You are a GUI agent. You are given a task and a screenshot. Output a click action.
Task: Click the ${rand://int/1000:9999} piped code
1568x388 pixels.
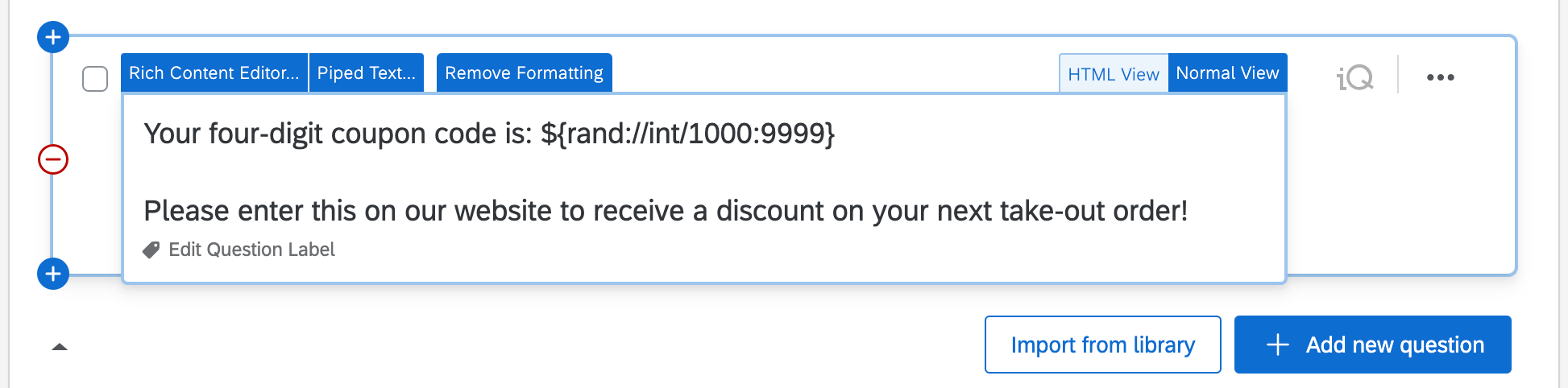coord(687,134)
